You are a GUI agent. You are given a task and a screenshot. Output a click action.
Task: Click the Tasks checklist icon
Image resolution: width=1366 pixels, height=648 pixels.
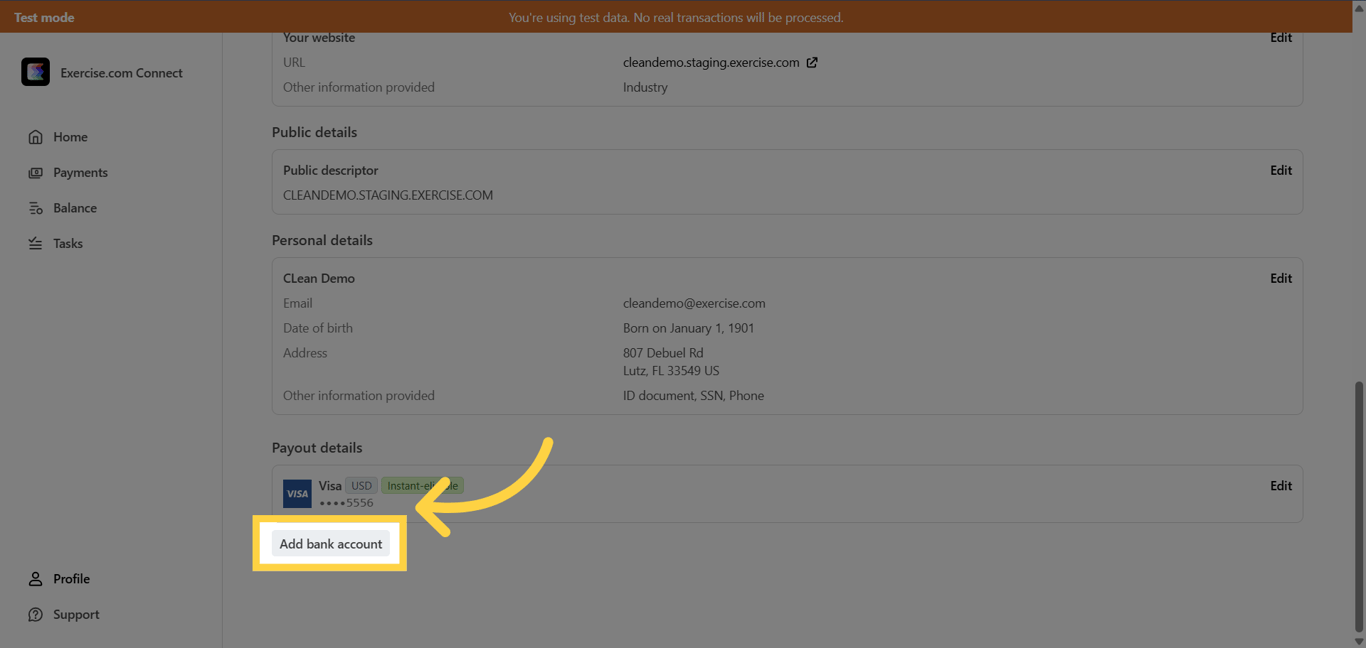click(35, 244)
